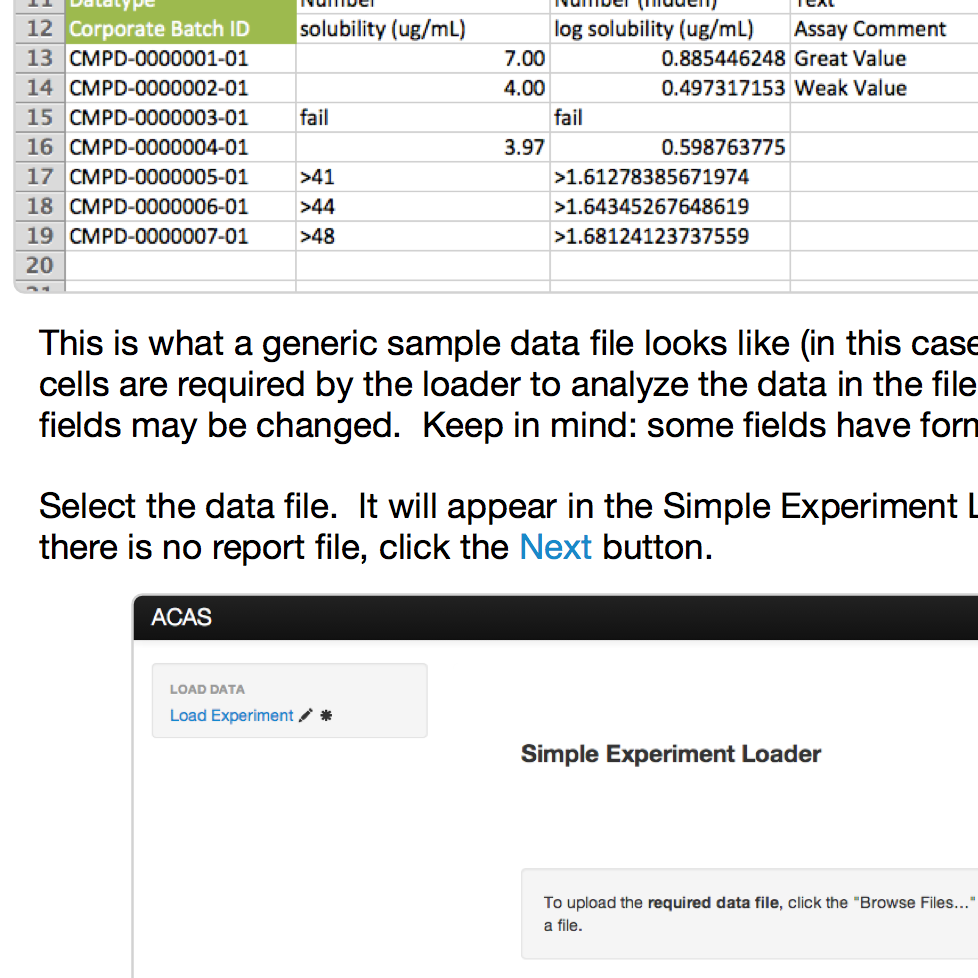Select cell CMPD-0000002-01
978x978 pixels.
pyautogui.click(x=180, y=88)
